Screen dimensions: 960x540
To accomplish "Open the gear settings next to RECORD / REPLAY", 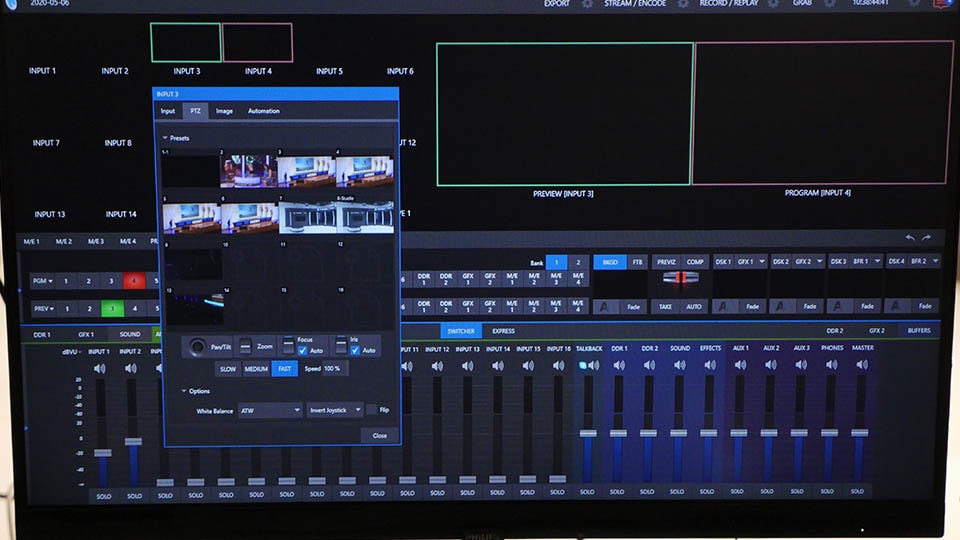I will click(x=774, y=4).
